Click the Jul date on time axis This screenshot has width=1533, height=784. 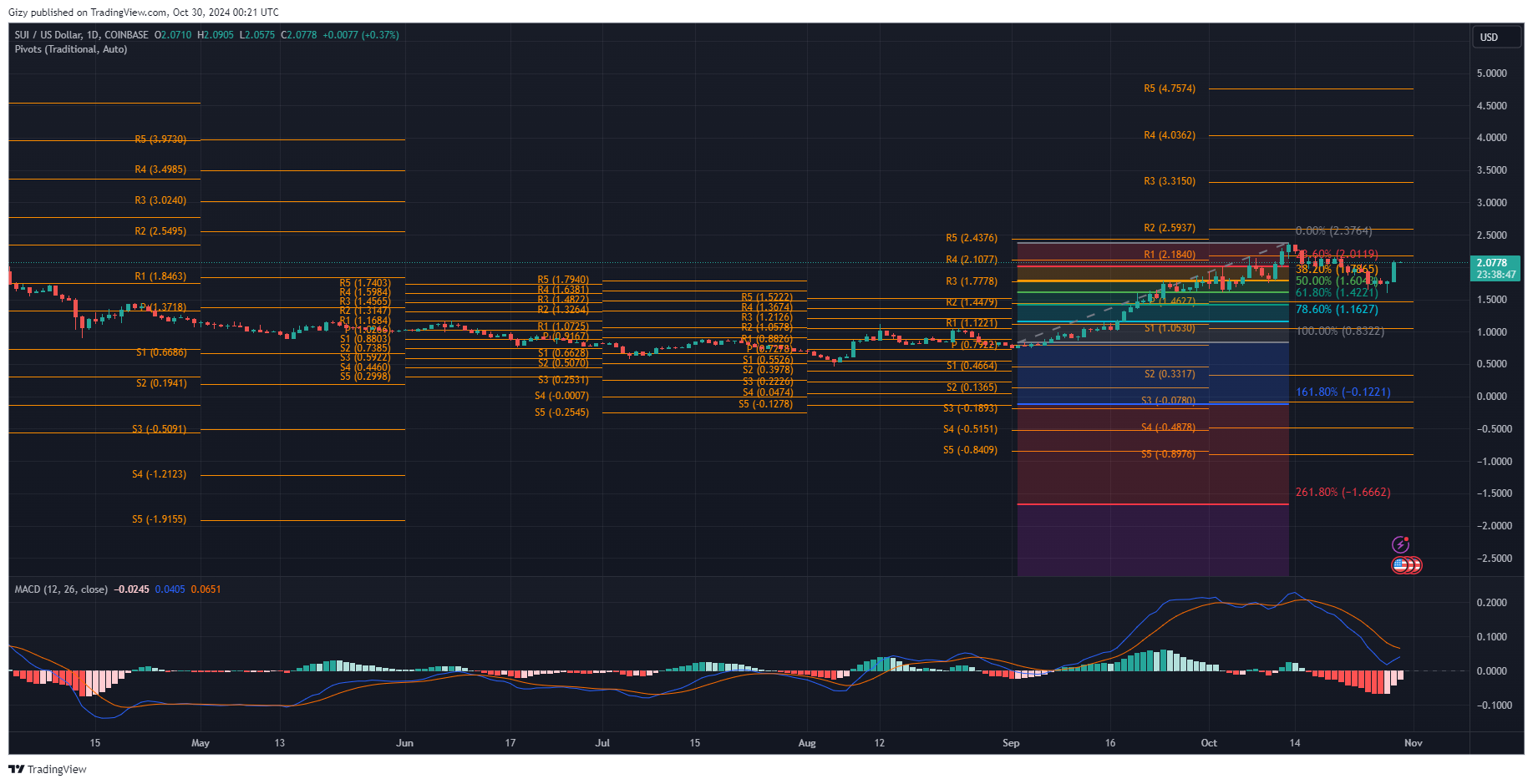pos(602,743)
